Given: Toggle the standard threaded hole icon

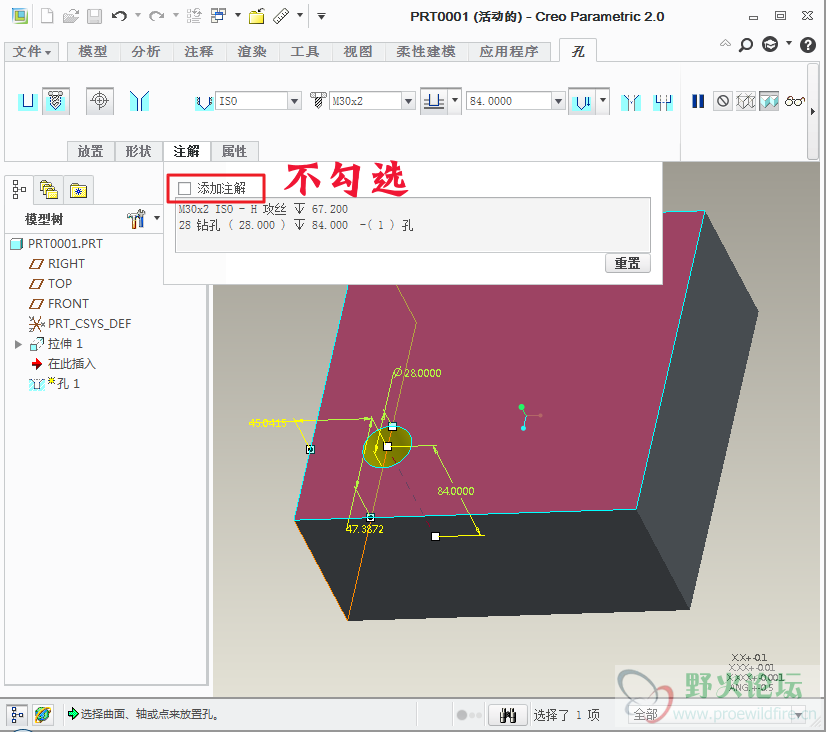Looking at the screenshot, I should point(55,101).
